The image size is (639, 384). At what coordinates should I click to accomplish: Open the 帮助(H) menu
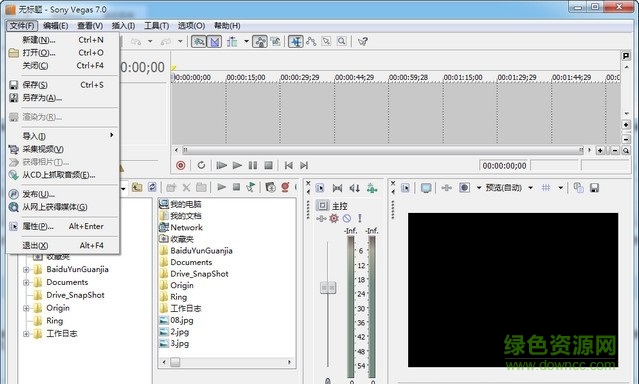pyautogui.click(x=227, y=26)
